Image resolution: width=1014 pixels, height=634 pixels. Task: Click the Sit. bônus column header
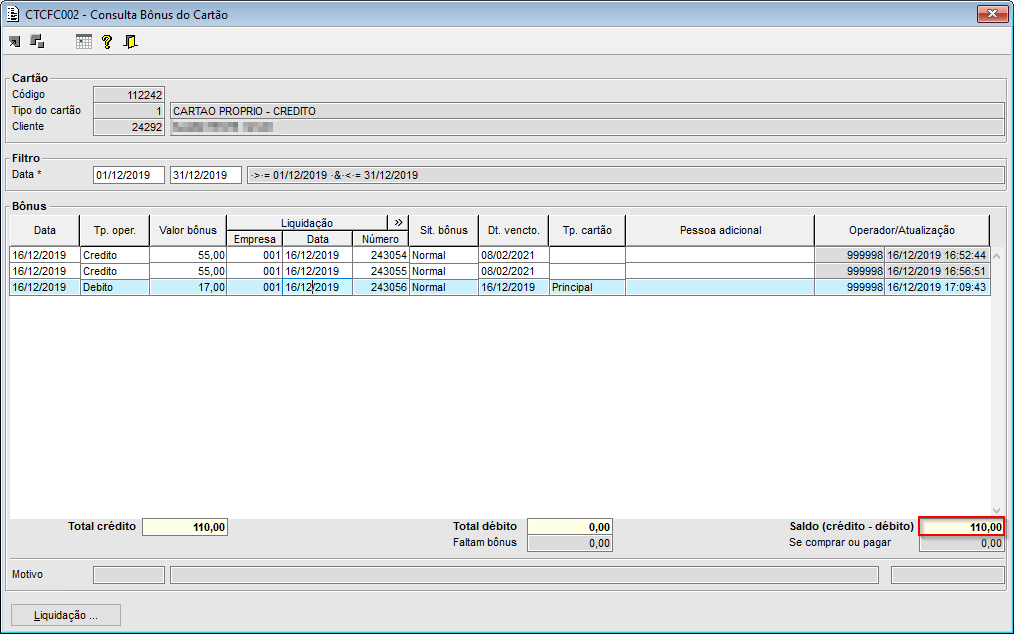pyautogui.click(x=444, y=230)
